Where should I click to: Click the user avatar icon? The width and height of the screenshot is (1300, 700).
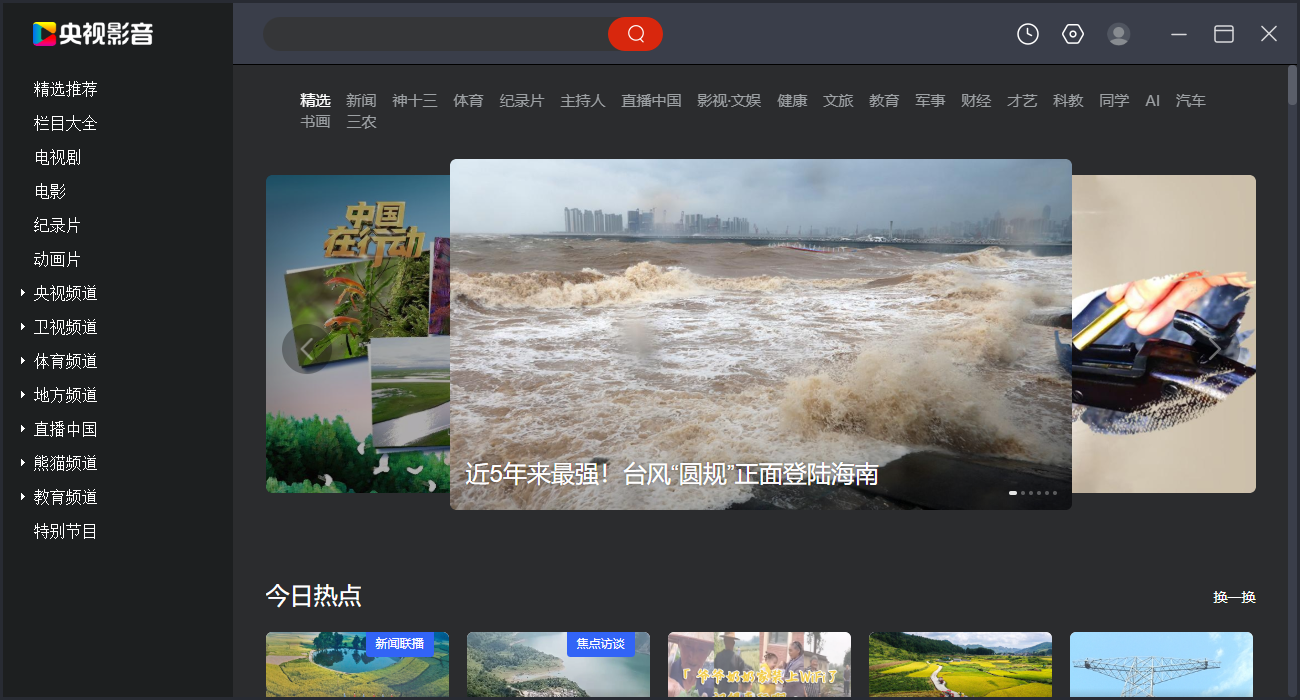click(1118, 33)
